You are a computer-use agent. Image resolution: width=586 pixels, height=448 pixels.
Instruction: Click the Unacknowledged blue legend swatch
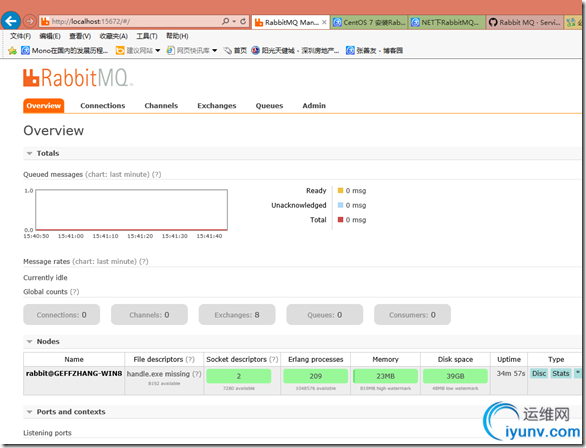(340, 205)
